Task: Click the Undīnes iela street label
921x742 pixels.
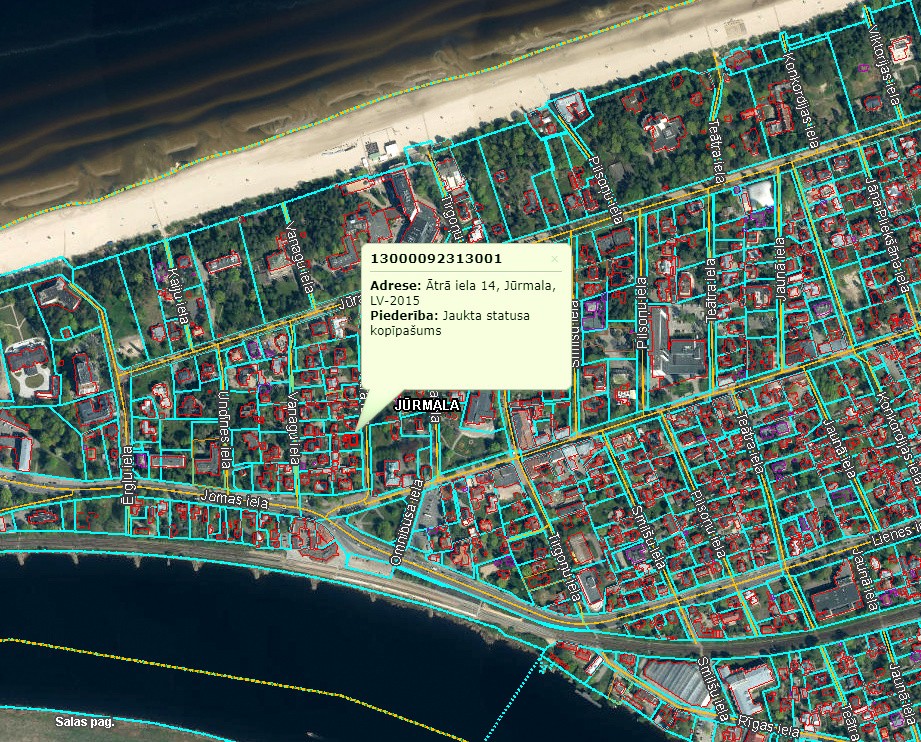Action: (x=225, y=430)
